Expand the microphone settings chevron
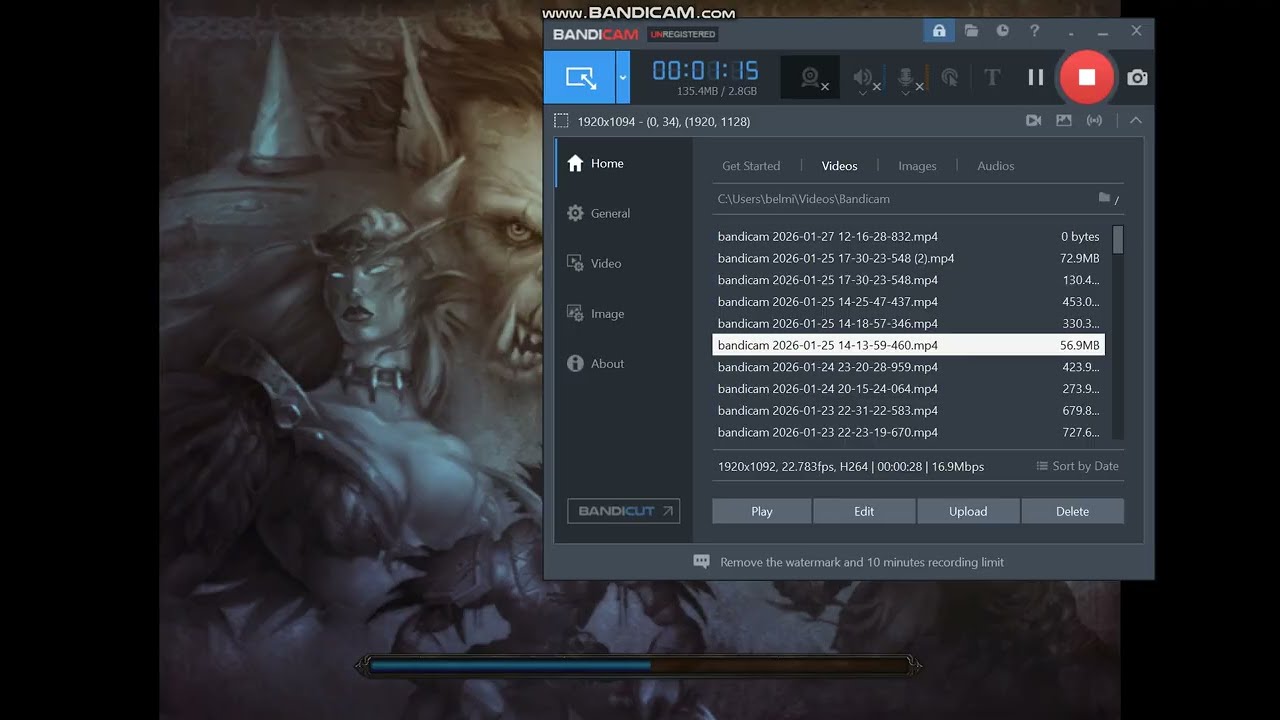The height and width of the screenshot is (720, 1280). coord(906,93)
